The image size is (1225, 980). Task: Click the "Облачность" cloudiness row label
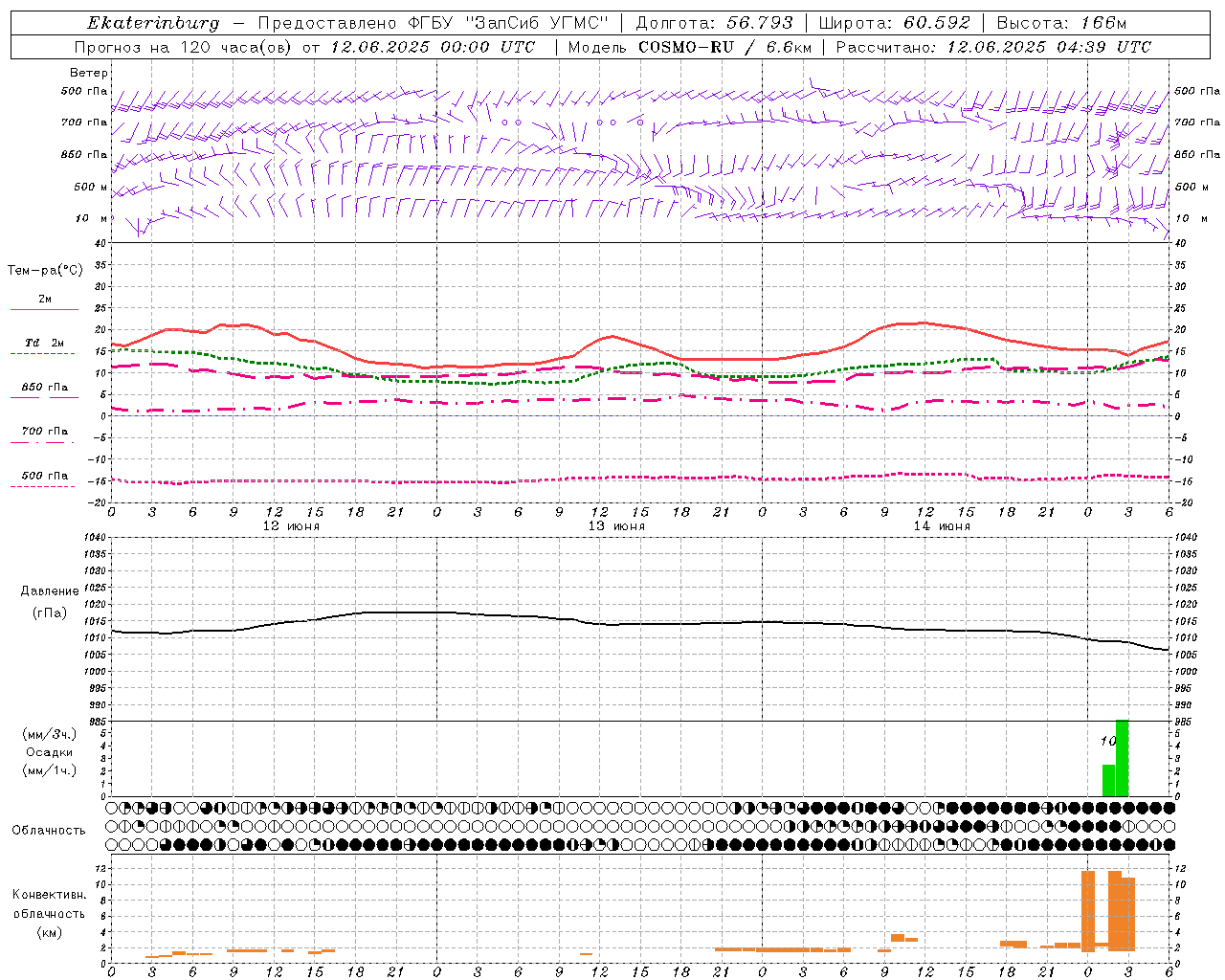tap(49, 830)
